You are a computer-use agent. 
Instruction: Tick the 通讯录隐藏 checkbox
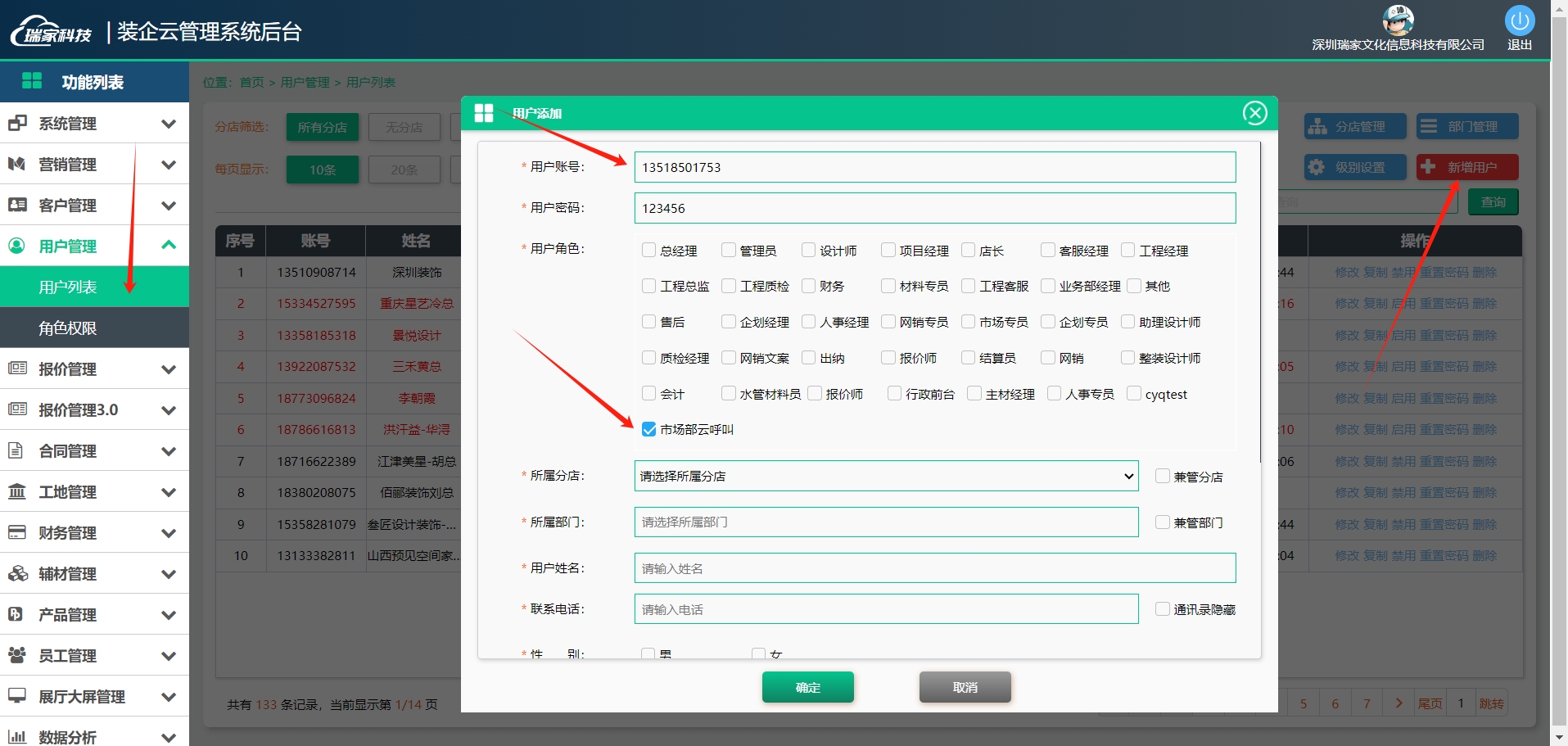click(x=1162, y=608)
